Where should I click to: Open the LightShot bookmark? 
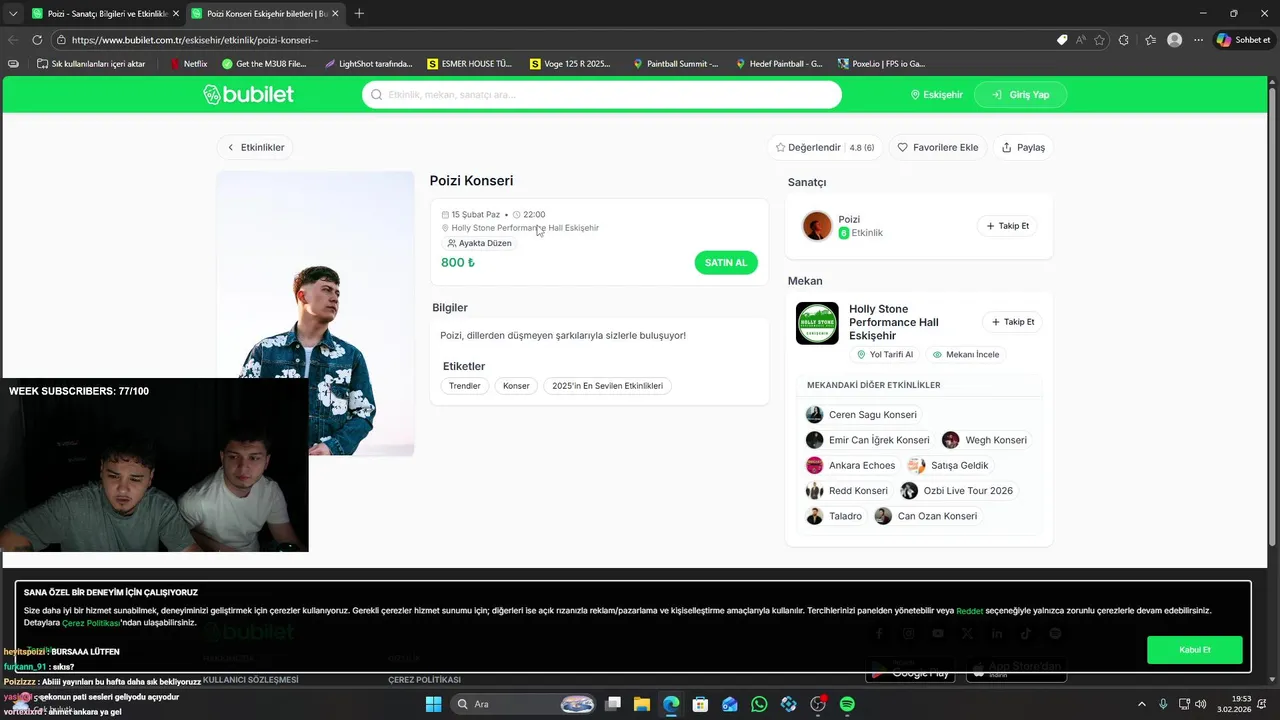pos(368,63)
